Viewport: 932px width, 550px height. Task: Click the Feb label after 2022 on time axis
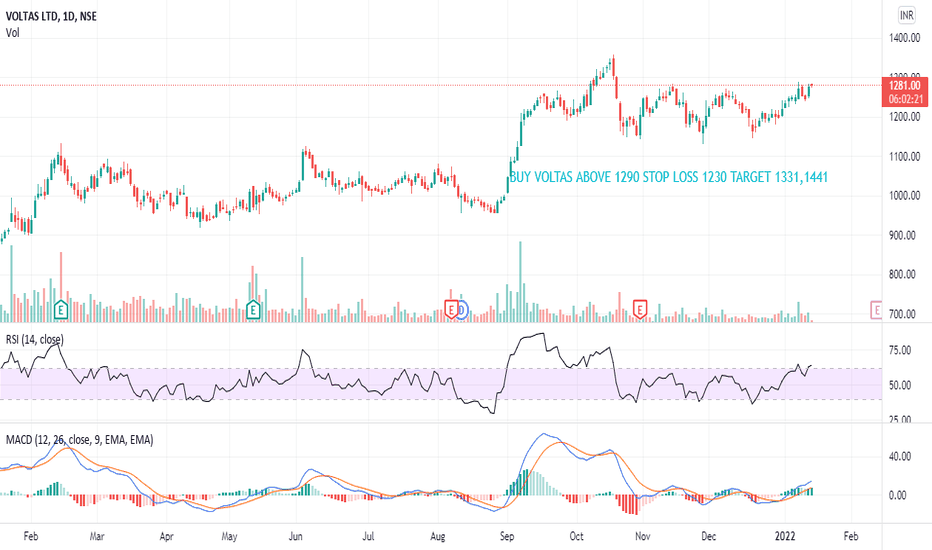coord(851,536)
